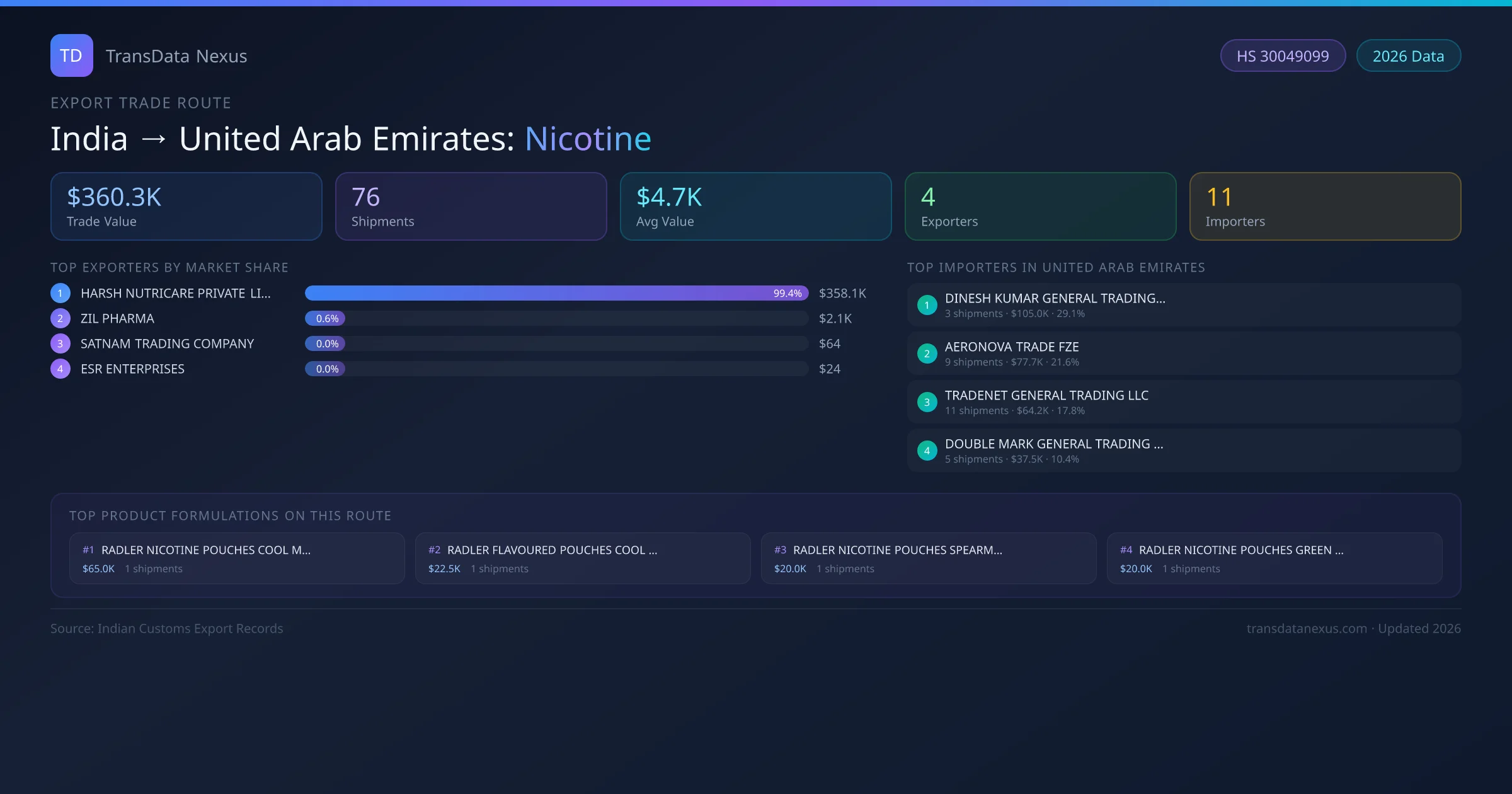Click the 99.4% market share bar

556,293
